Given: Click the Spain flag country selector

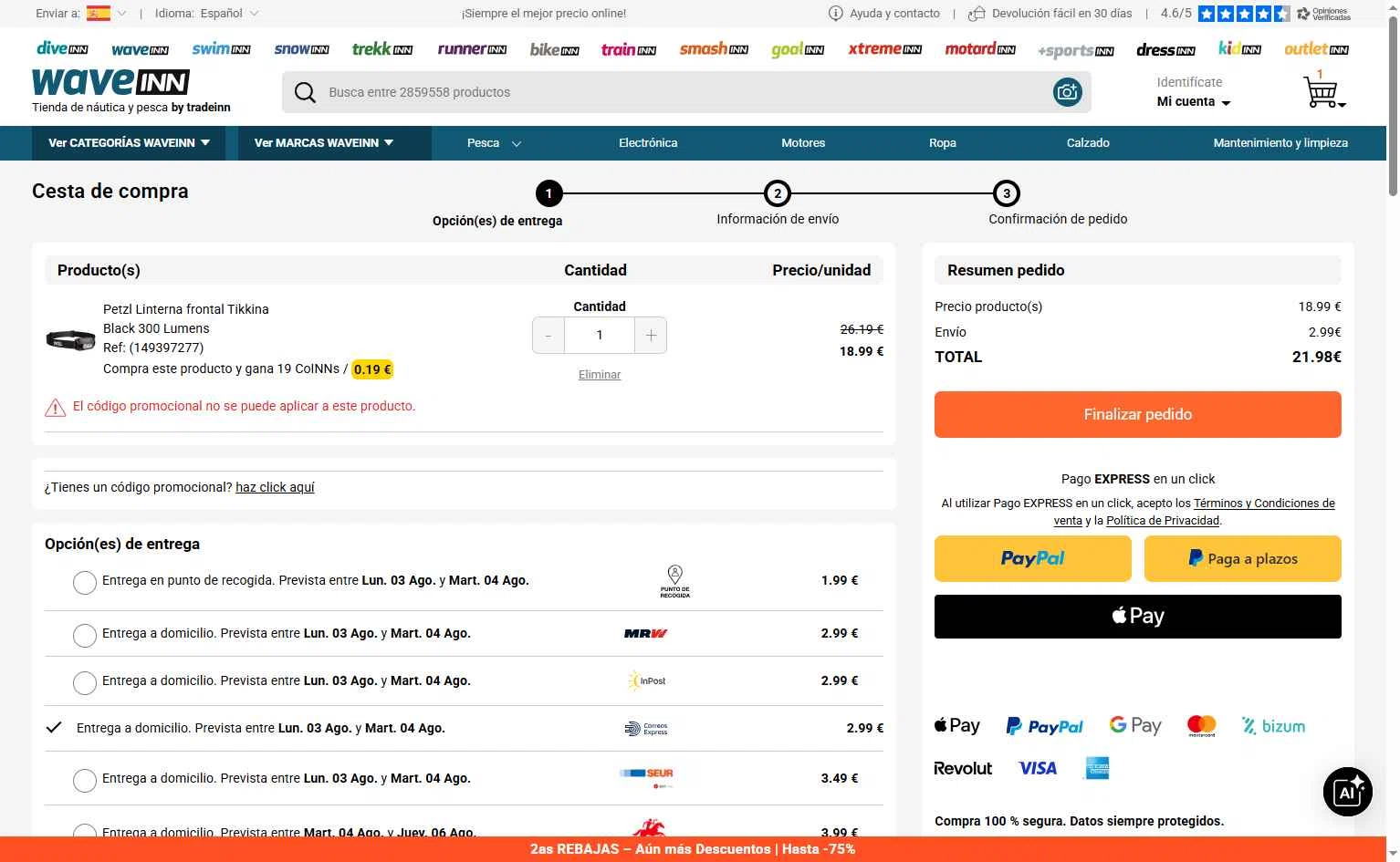Looking at the screenshot, I should tap(99, 13).
